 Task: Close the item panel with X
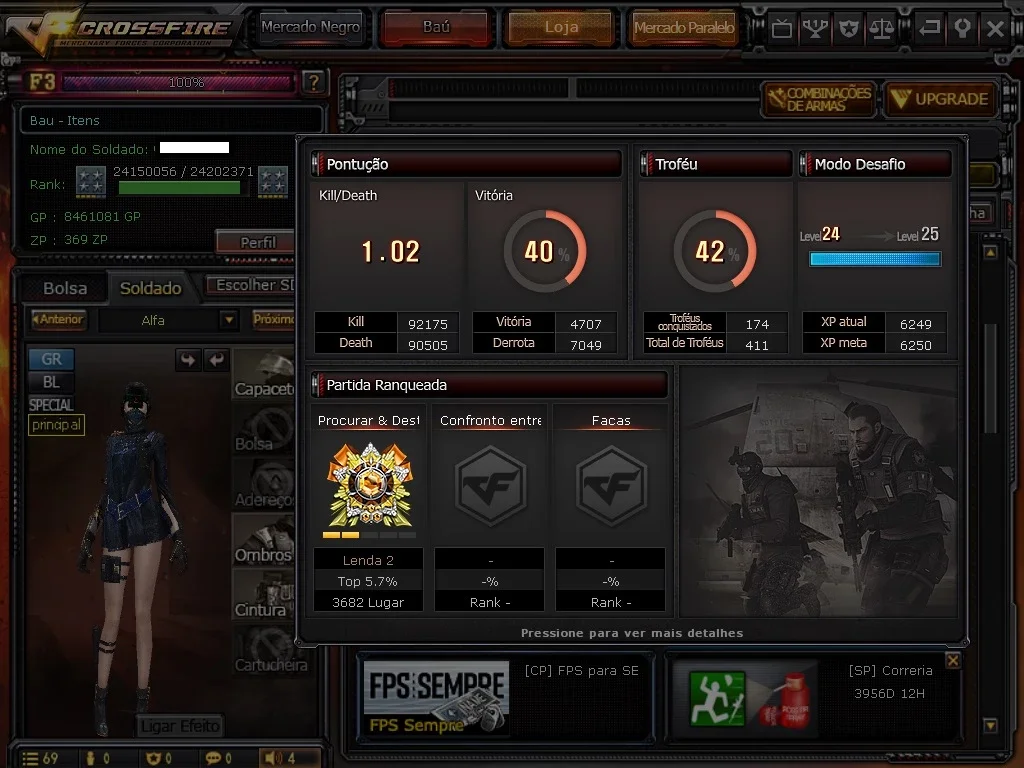(953, 660)
